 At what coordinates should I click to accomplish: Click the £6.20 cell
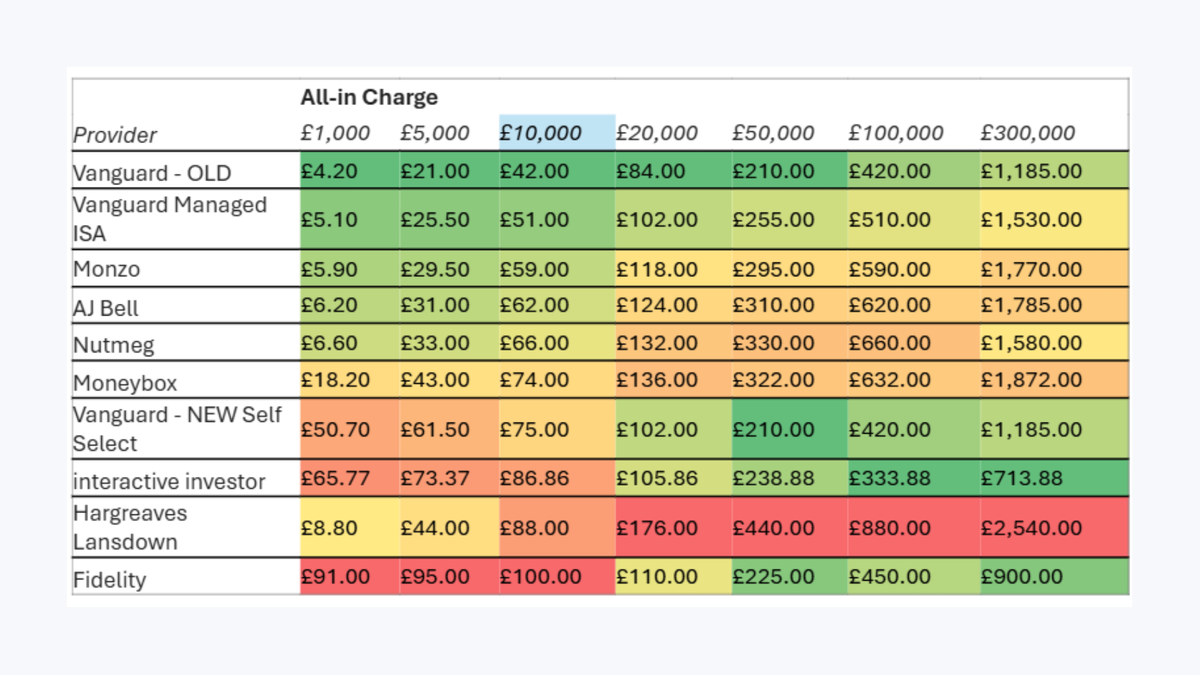(x=349, y=306)
